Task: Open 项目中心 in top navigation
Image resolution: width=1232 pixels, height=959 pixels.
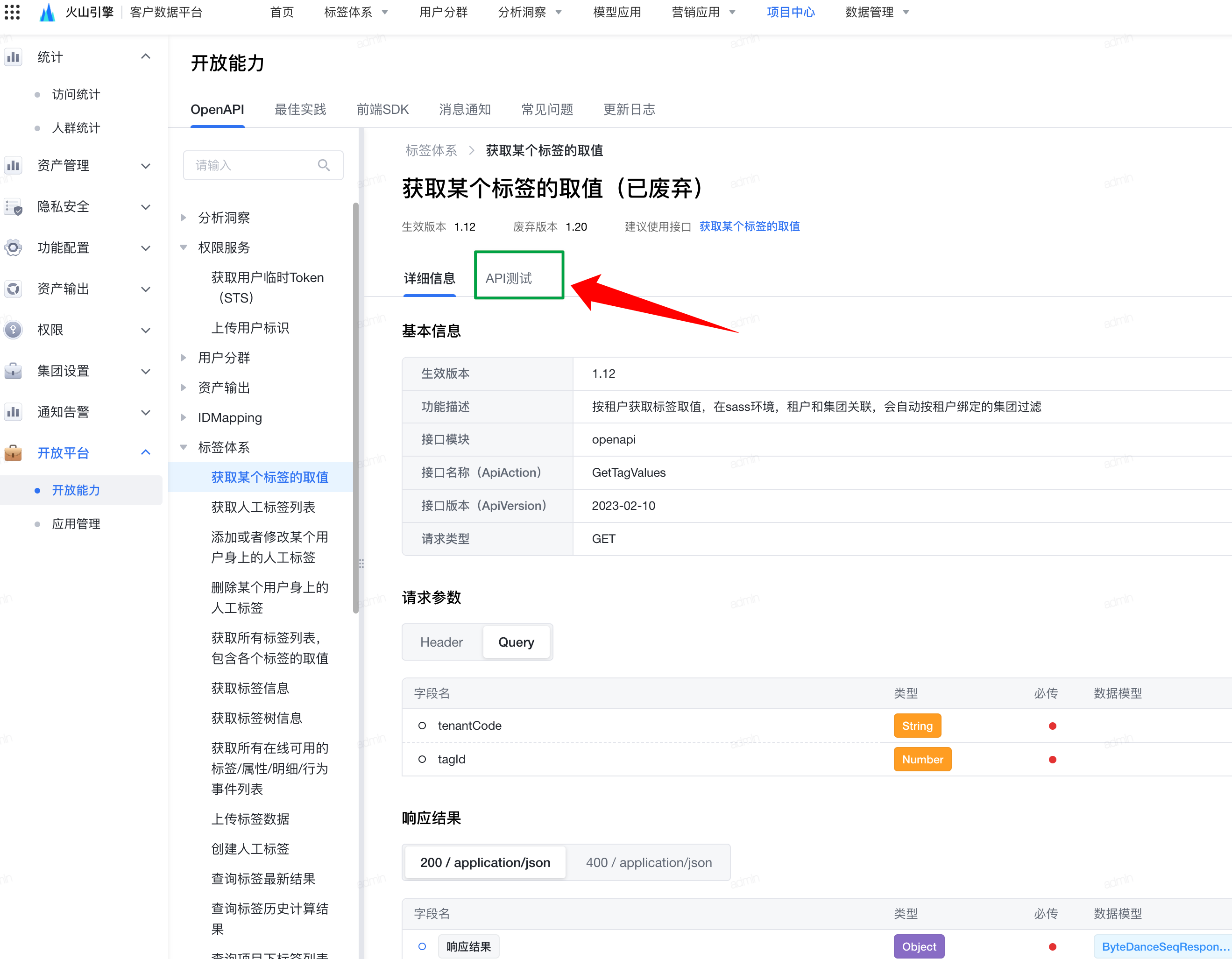Action: pyautogui.click(x=791, y=13)
